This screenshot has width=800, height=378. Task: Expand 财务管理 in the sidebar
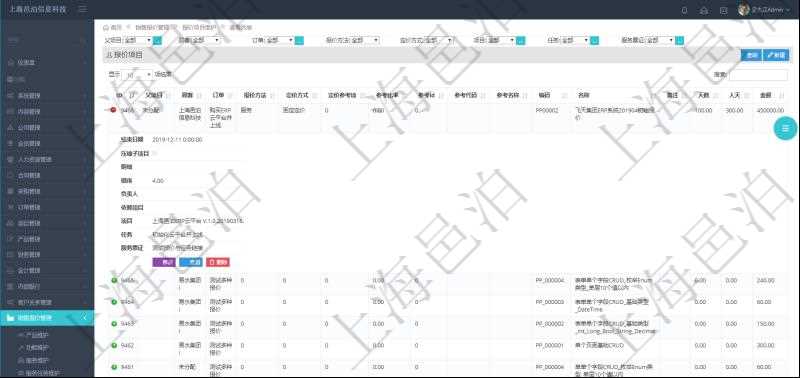click(47, 255)
